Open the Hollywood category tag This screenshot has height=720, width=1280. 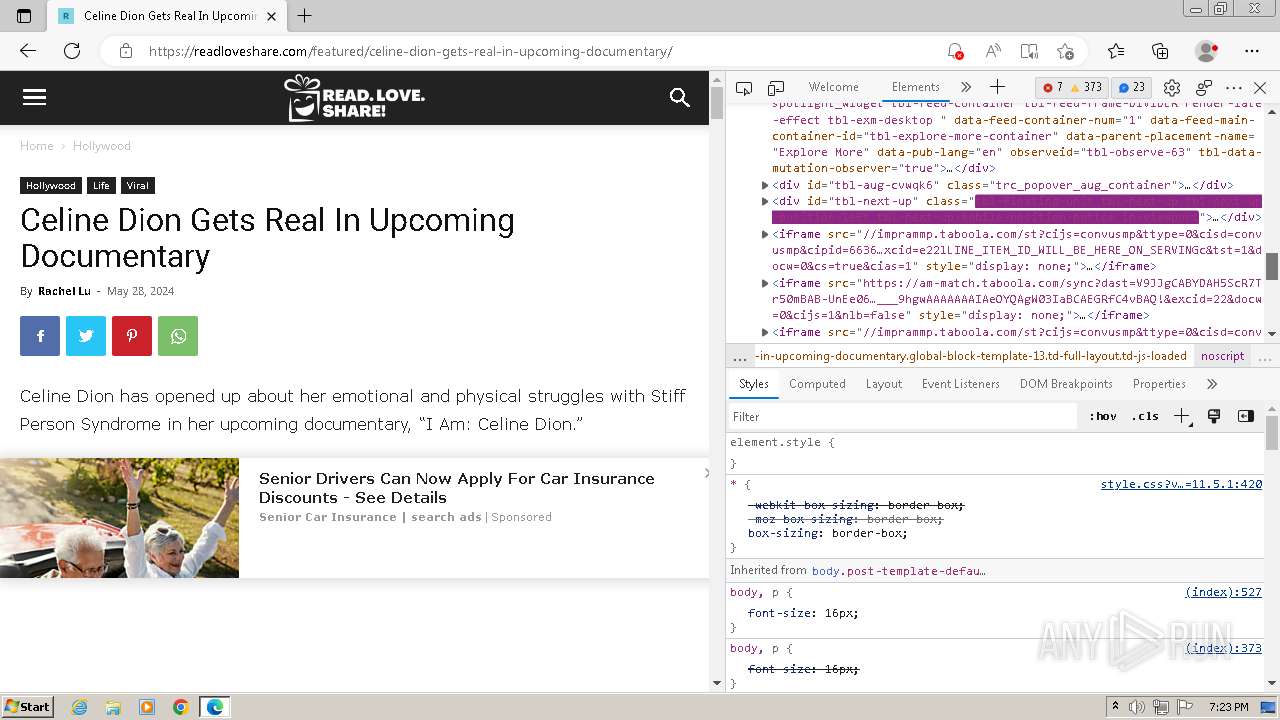pyautogui.click(x=51, y=186)
